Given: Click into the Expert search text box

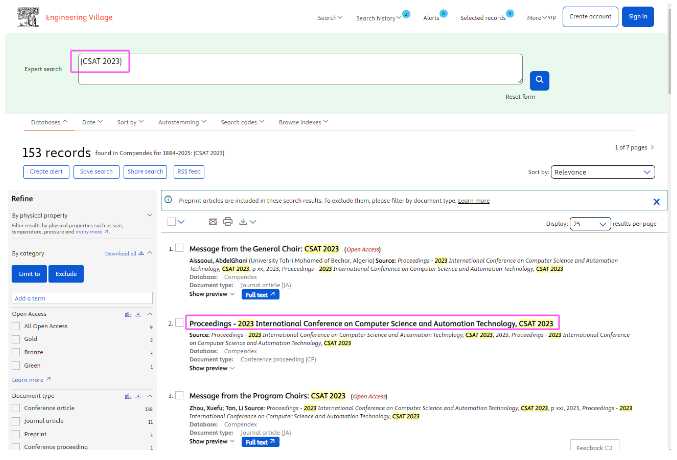Looking at the screenshot, I should coord(300,69).
